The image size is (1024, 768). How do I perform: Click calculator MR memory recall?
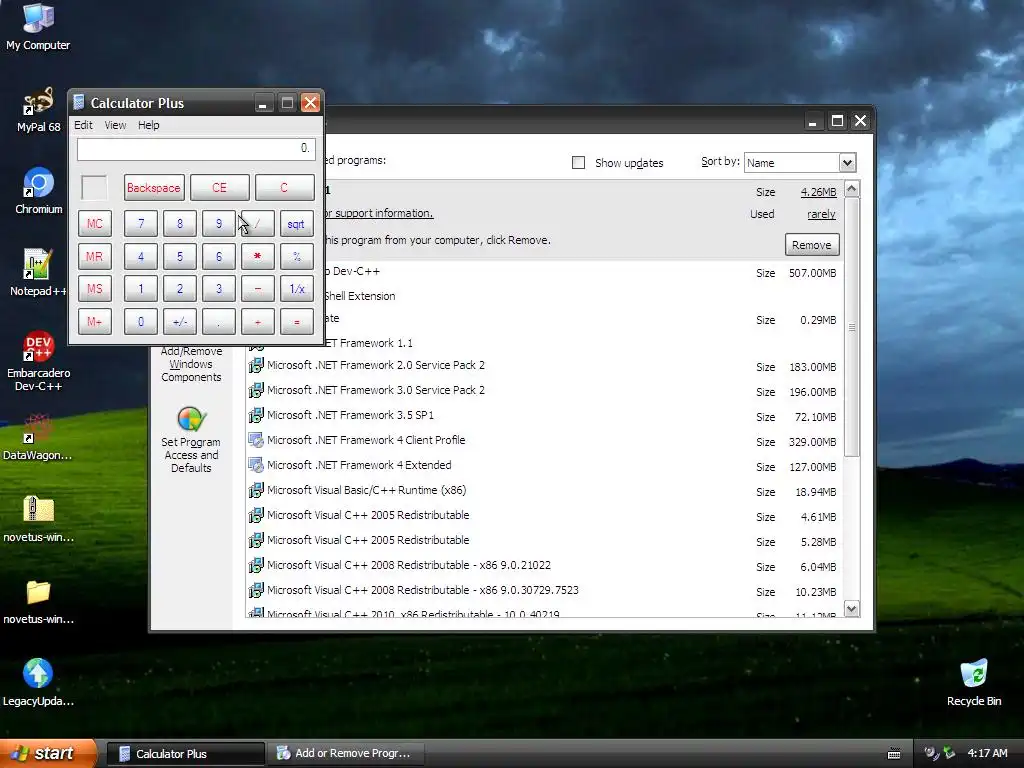(x=95, y=257)
